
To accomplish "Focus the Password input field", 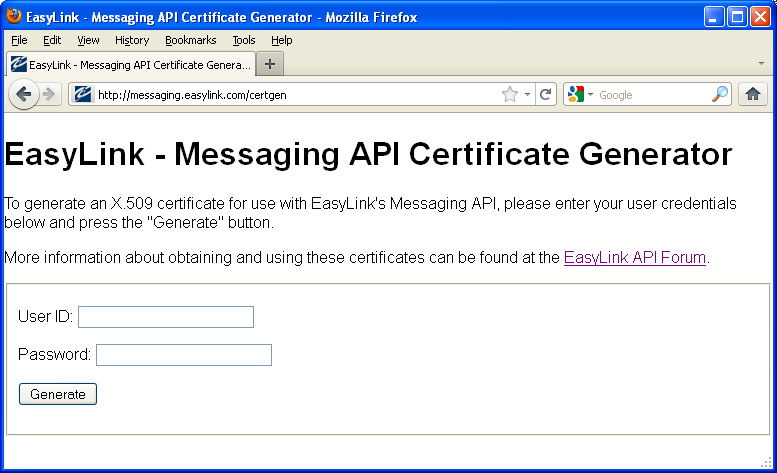I will pyautogui.click(x=184, y=355).
